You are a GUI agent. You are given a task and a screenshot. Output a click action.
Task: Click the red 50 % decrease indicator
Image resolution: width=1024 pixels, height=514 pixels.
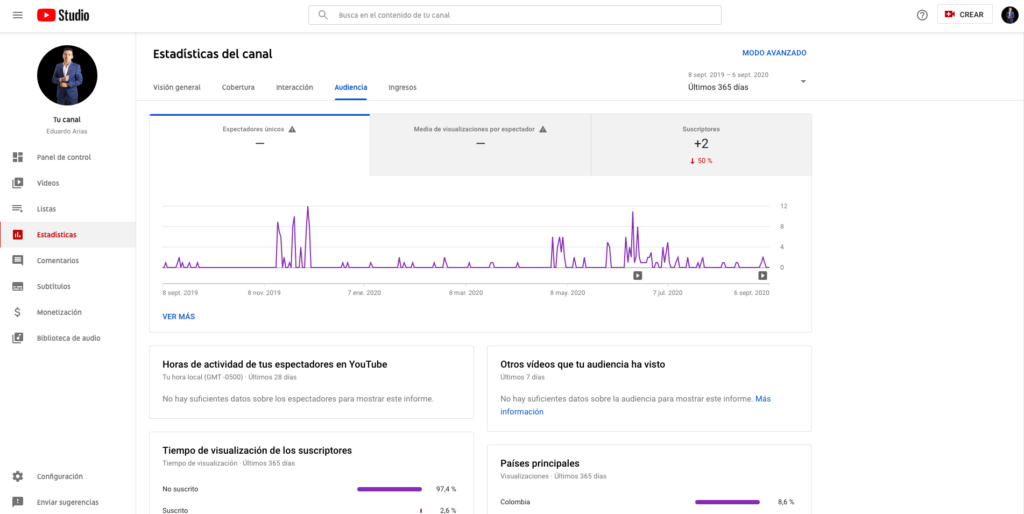click(x=701, y=161)
